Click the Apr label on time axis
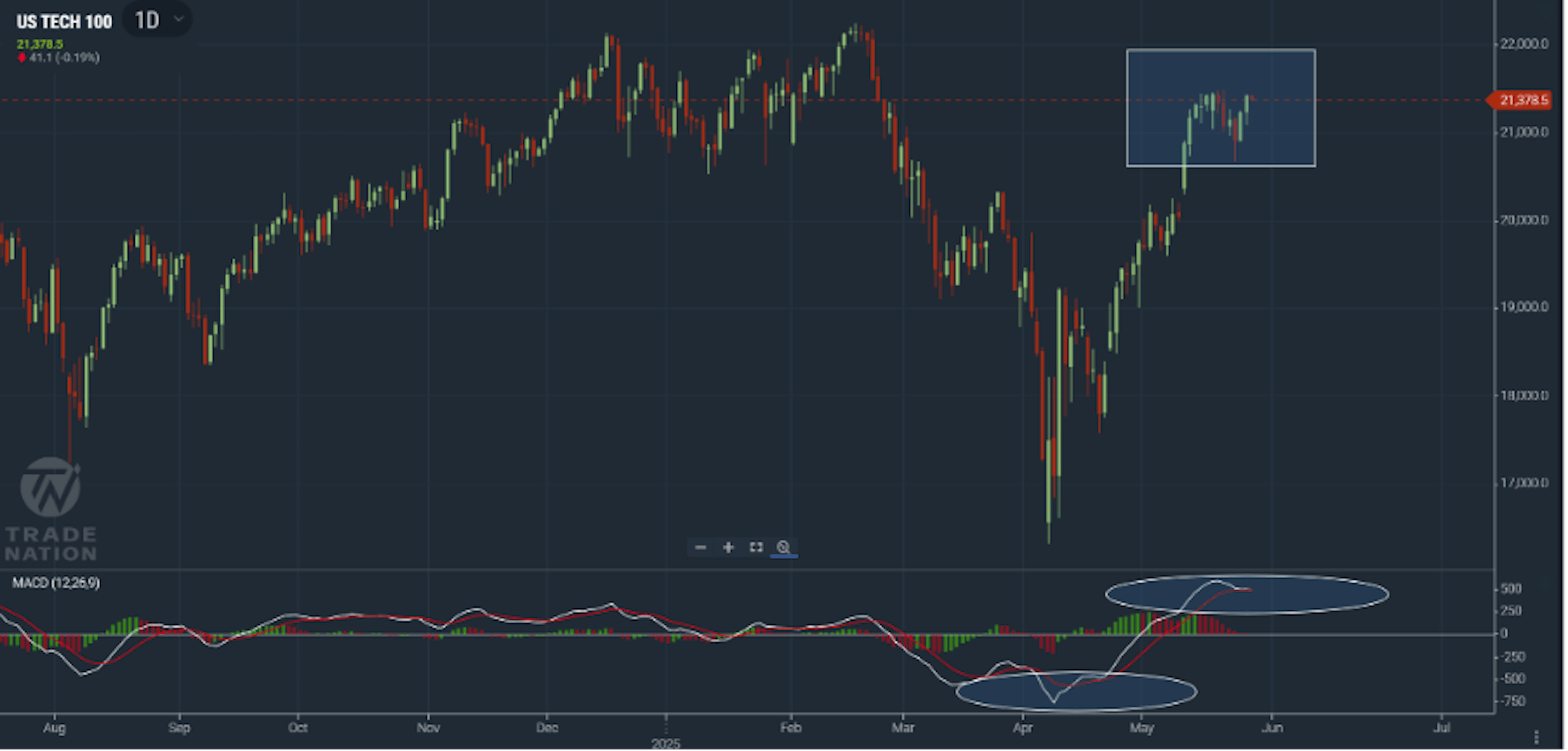 (x=1022, y=728)
